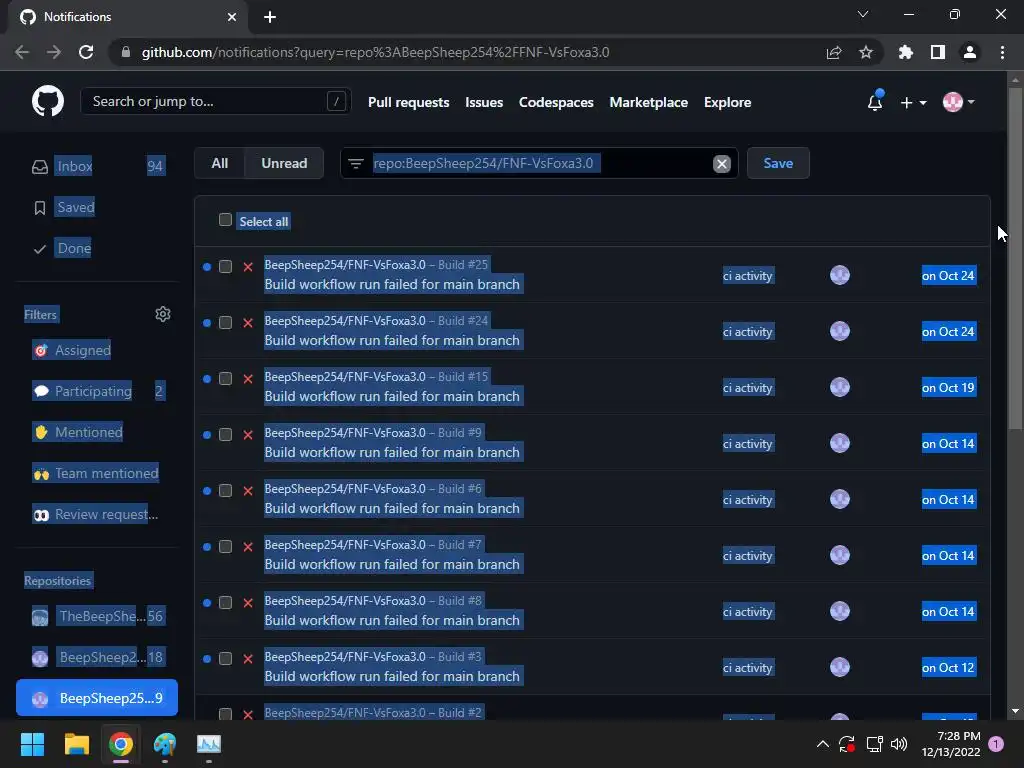Image resolution: width=1024 pixels, height=768 pixels.
Task: Bookmark this page with star icon
Action: pos(866,52)
